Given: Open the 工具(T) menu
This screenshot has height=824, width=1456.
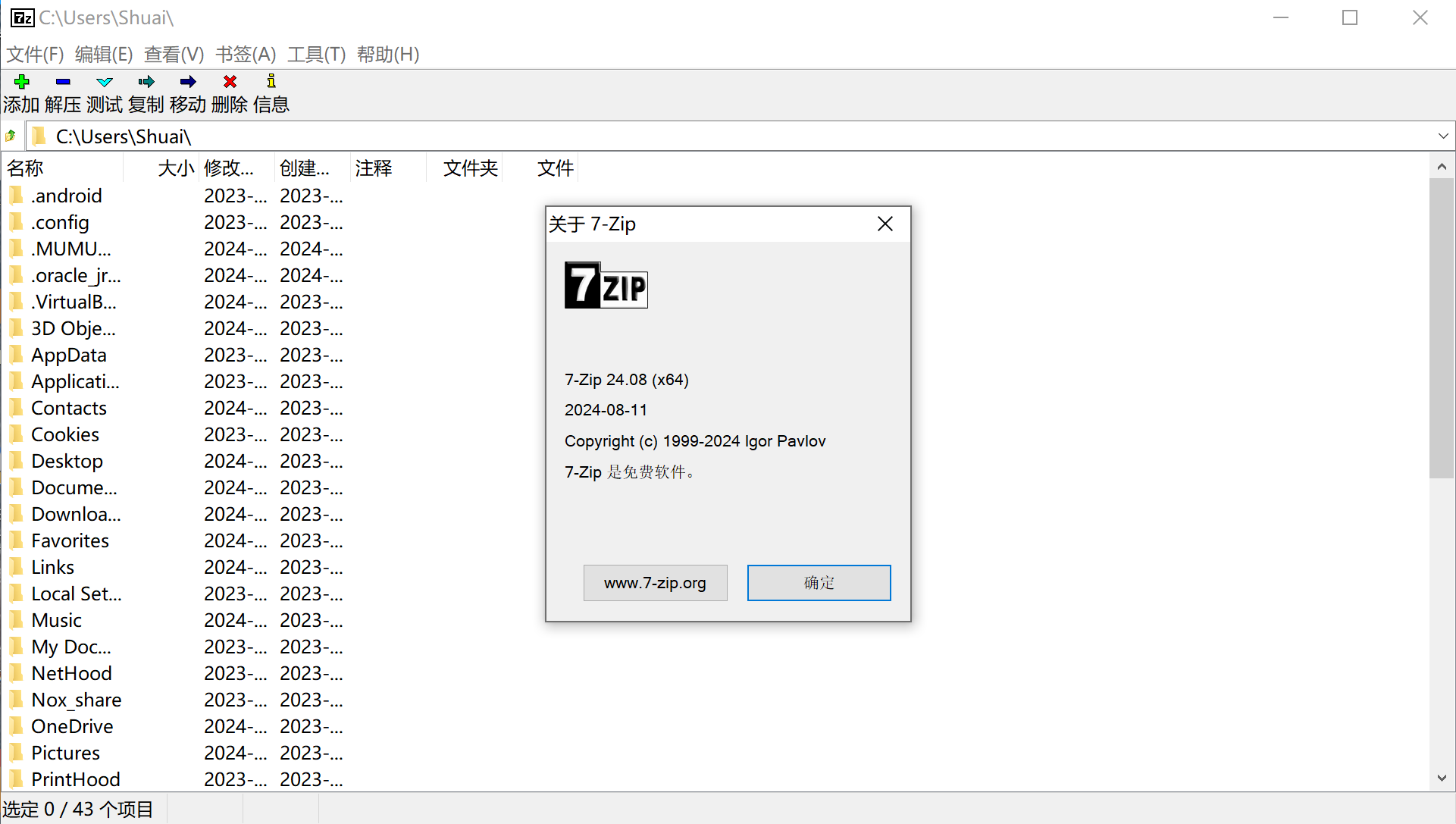Looking at the screenshot, I should (x=316, y=55).
